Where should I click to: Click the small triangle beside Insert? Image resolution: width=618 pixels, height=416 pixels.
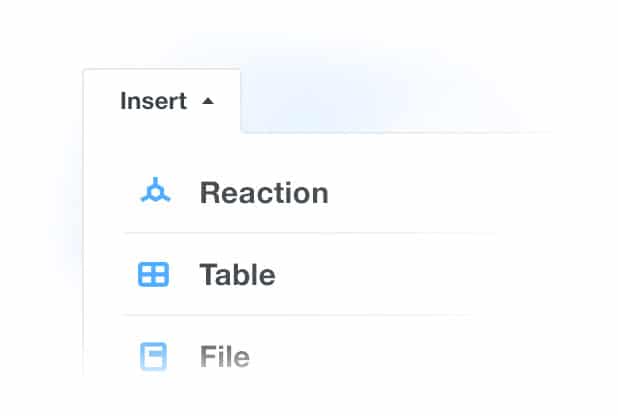207,101
